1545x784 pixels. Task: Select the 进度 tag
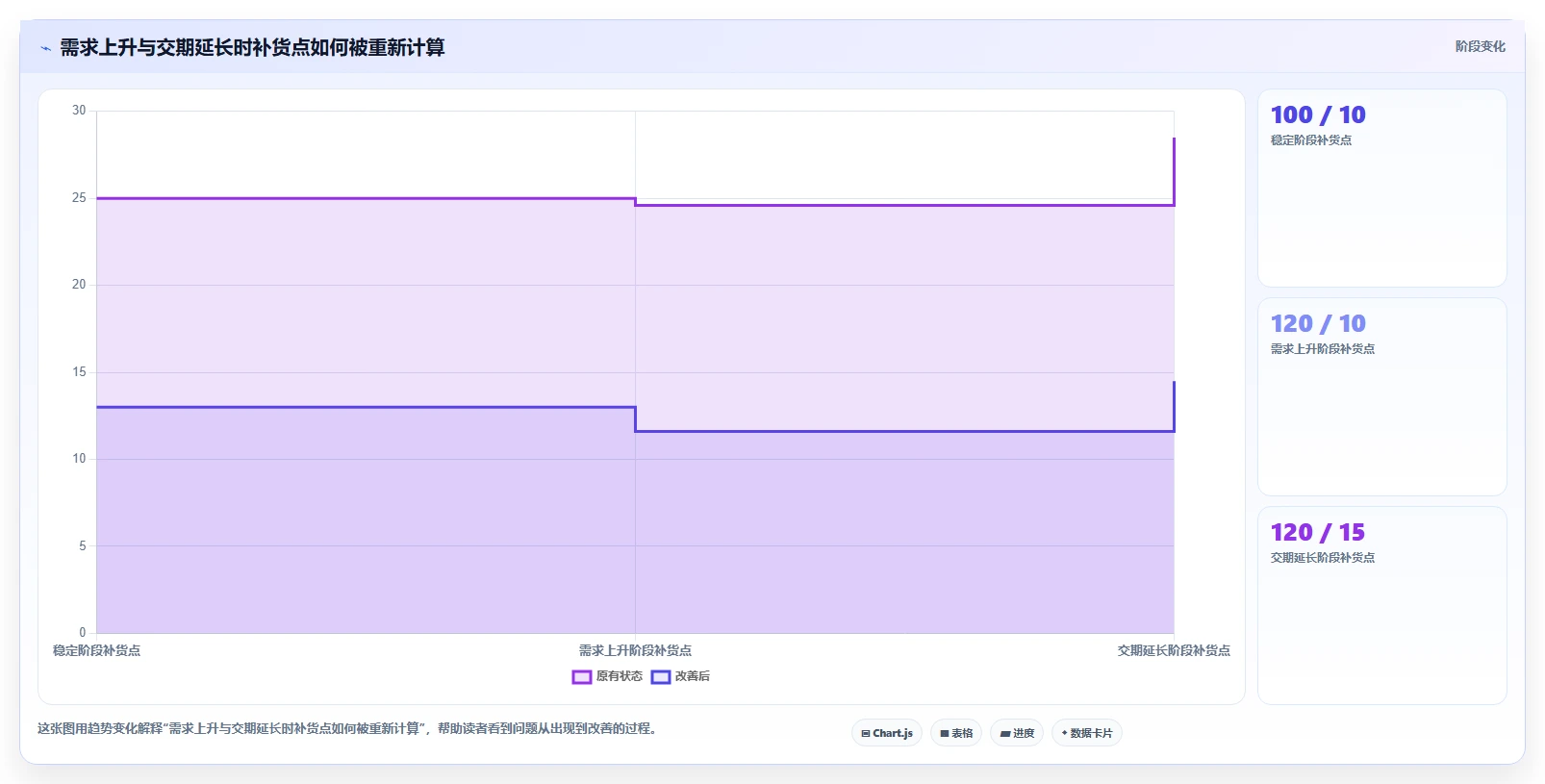[1017, 733]
